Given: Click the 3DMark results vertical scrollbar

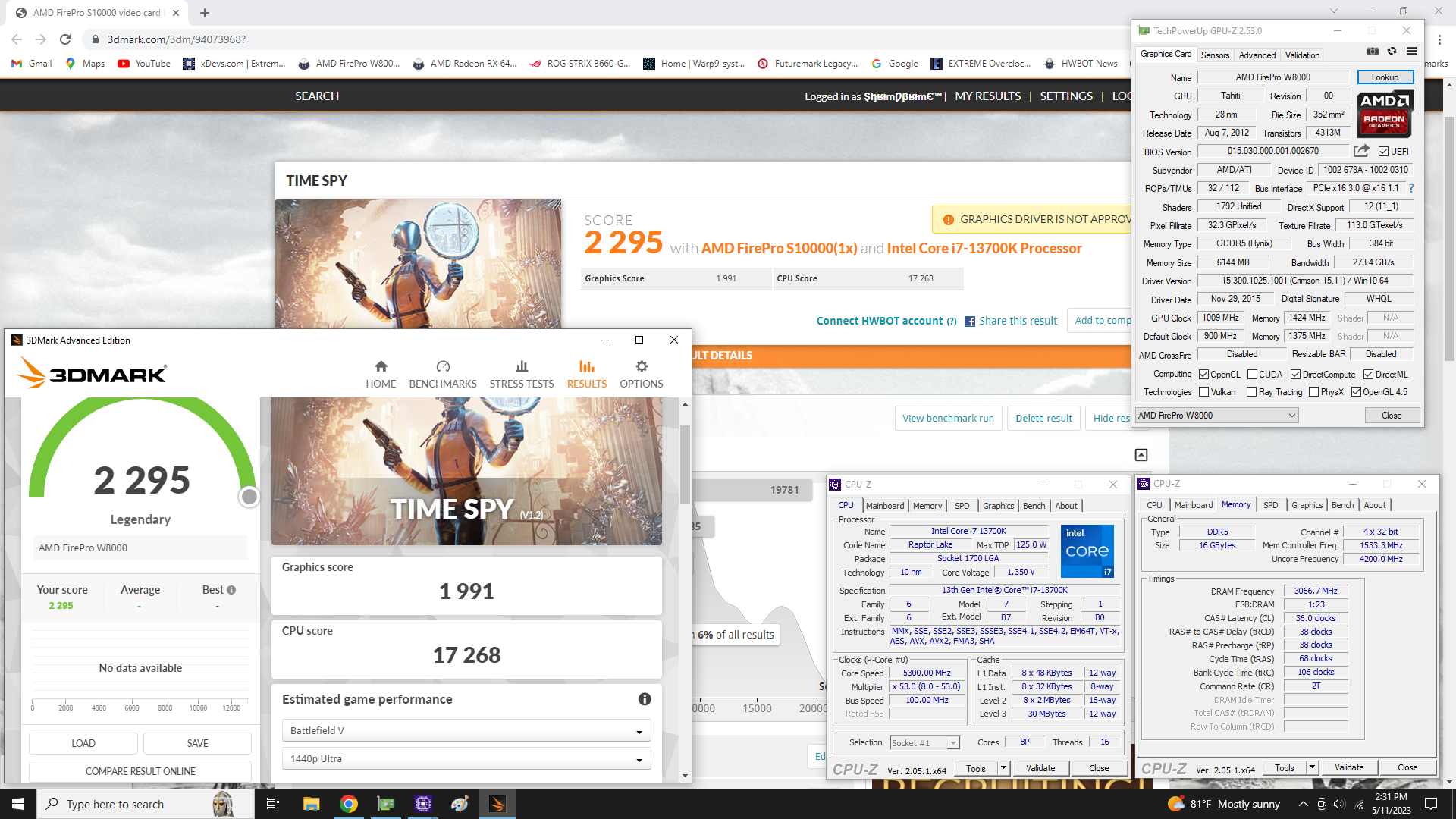Looking at the screenshot, I should (685, 463).
